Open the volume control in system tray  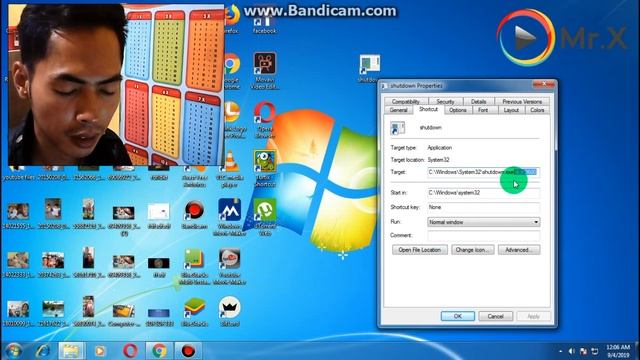[x=571, y=351]
